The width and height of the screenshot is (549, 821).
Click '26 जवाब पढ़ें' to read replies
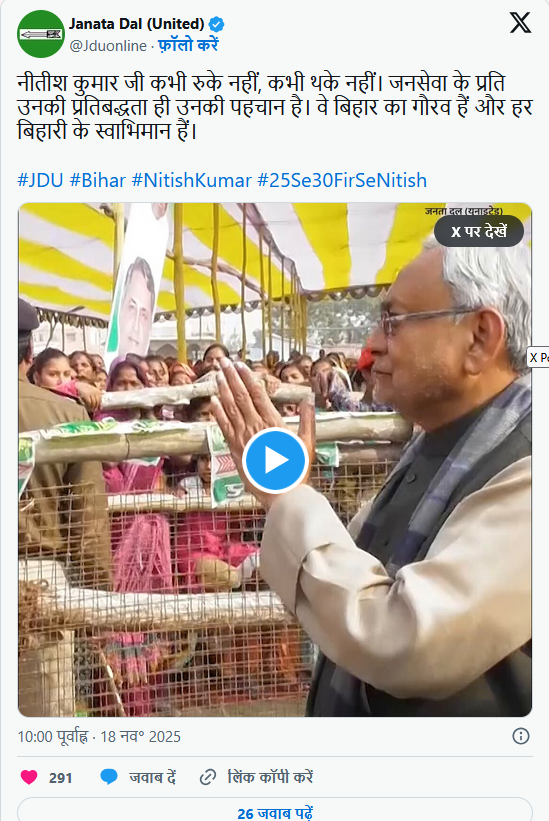pyautogui.click(x=275, y=811)
